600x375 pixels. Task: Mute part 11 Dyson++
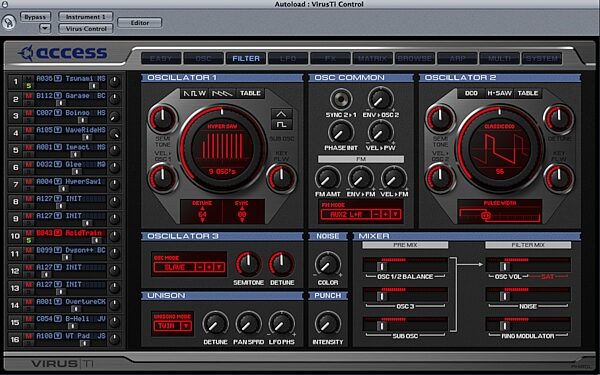pyautogui.click(x=28, y=250)
